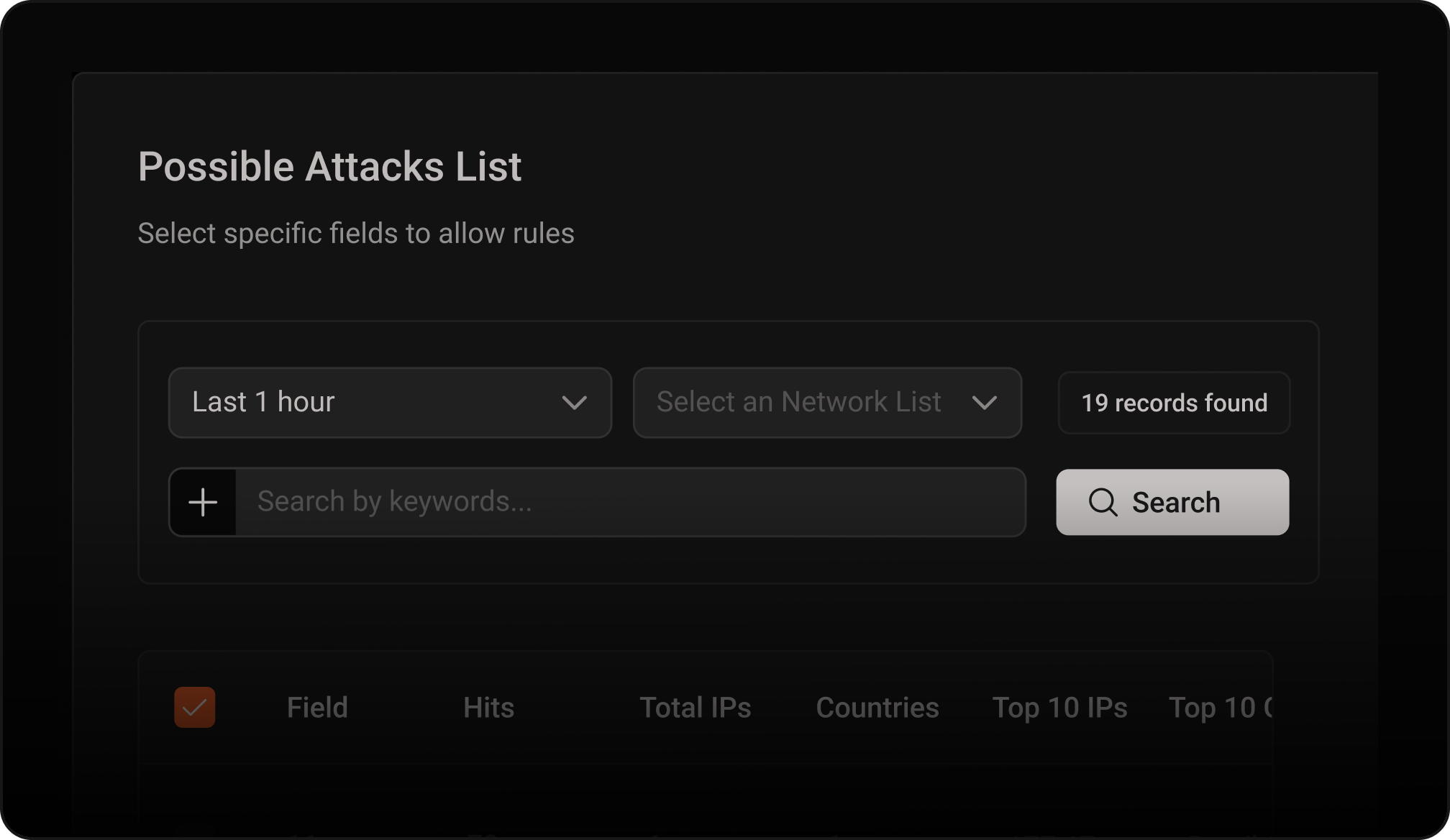The height and width of the screenshot is (840, 1450).
Task: Toggle the select-all checkbox in table header
Action: tap(195, 707)
